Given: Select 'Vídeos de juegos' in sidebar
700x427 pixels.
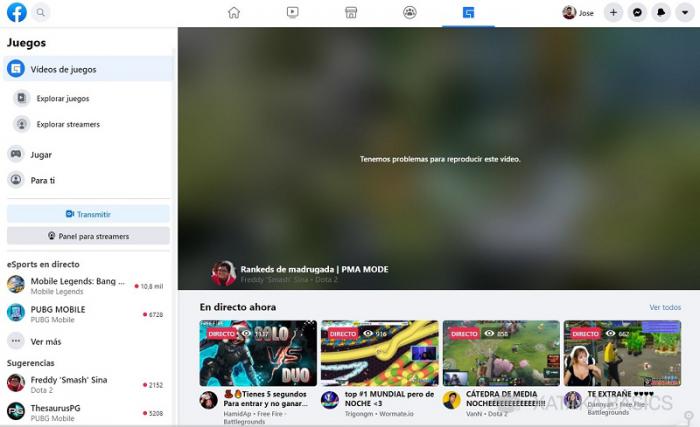Looking at the screenshot, I should tap(63, 69).
